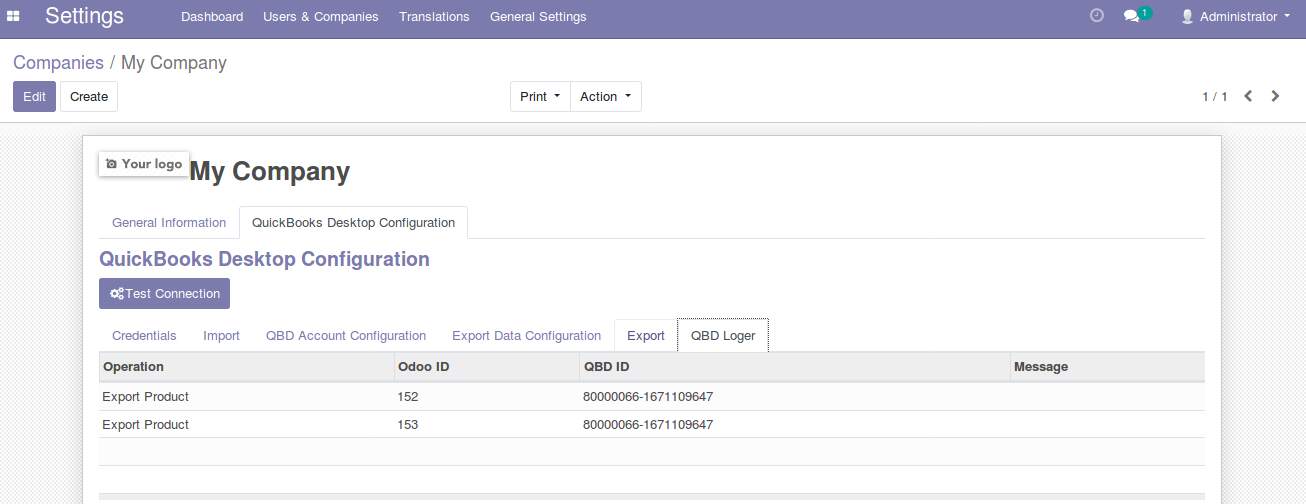Open the QBD Account Configuration tab
Viewport: 1306px width, 504px height.
point(346,335)
